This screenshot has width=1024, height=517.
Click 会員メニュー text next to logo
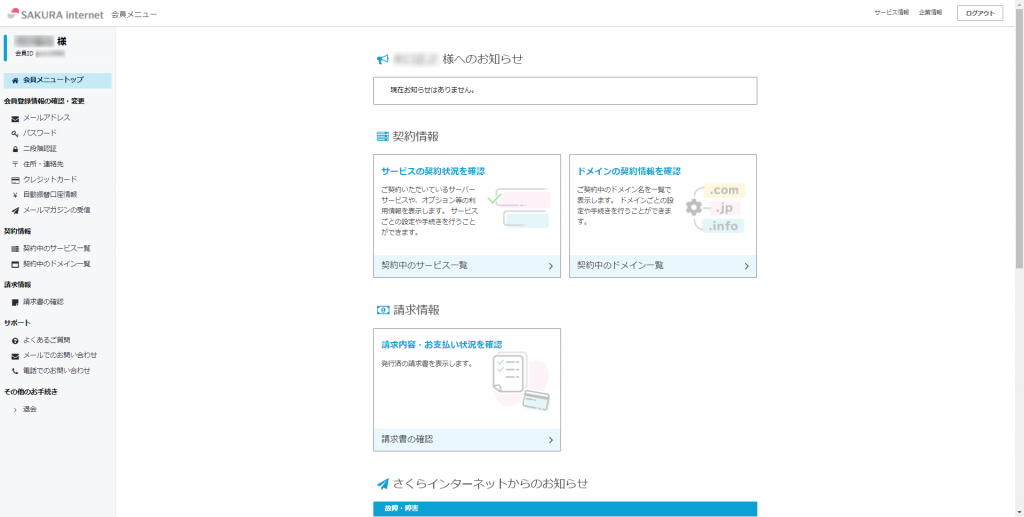(134, 14)
